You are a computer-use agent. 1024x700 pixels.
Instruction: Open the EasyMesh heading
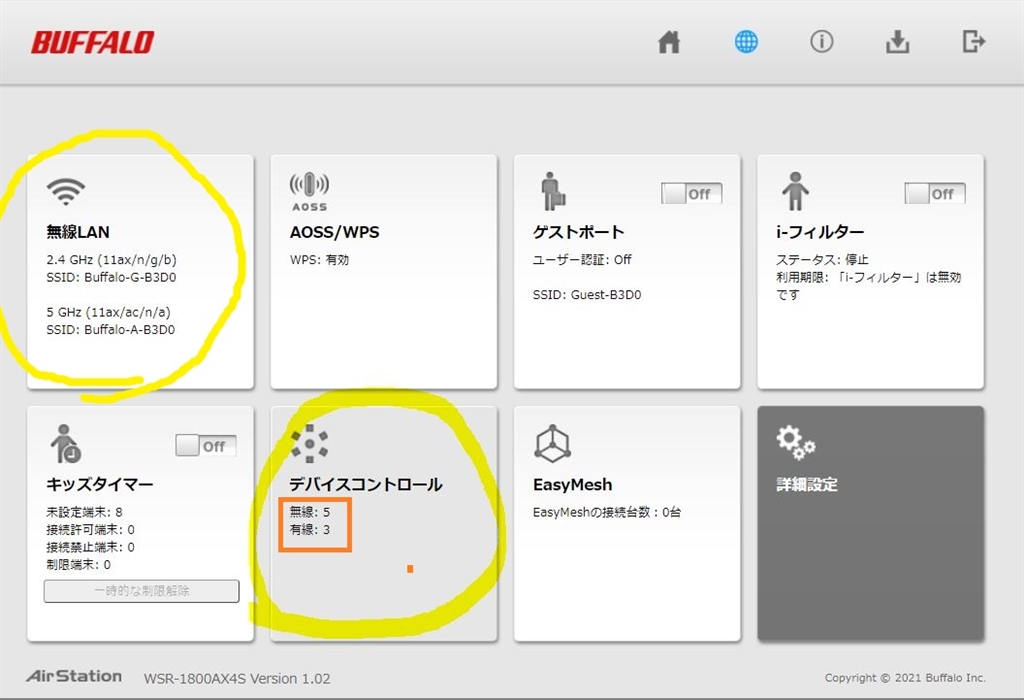(x=573, y=485)
